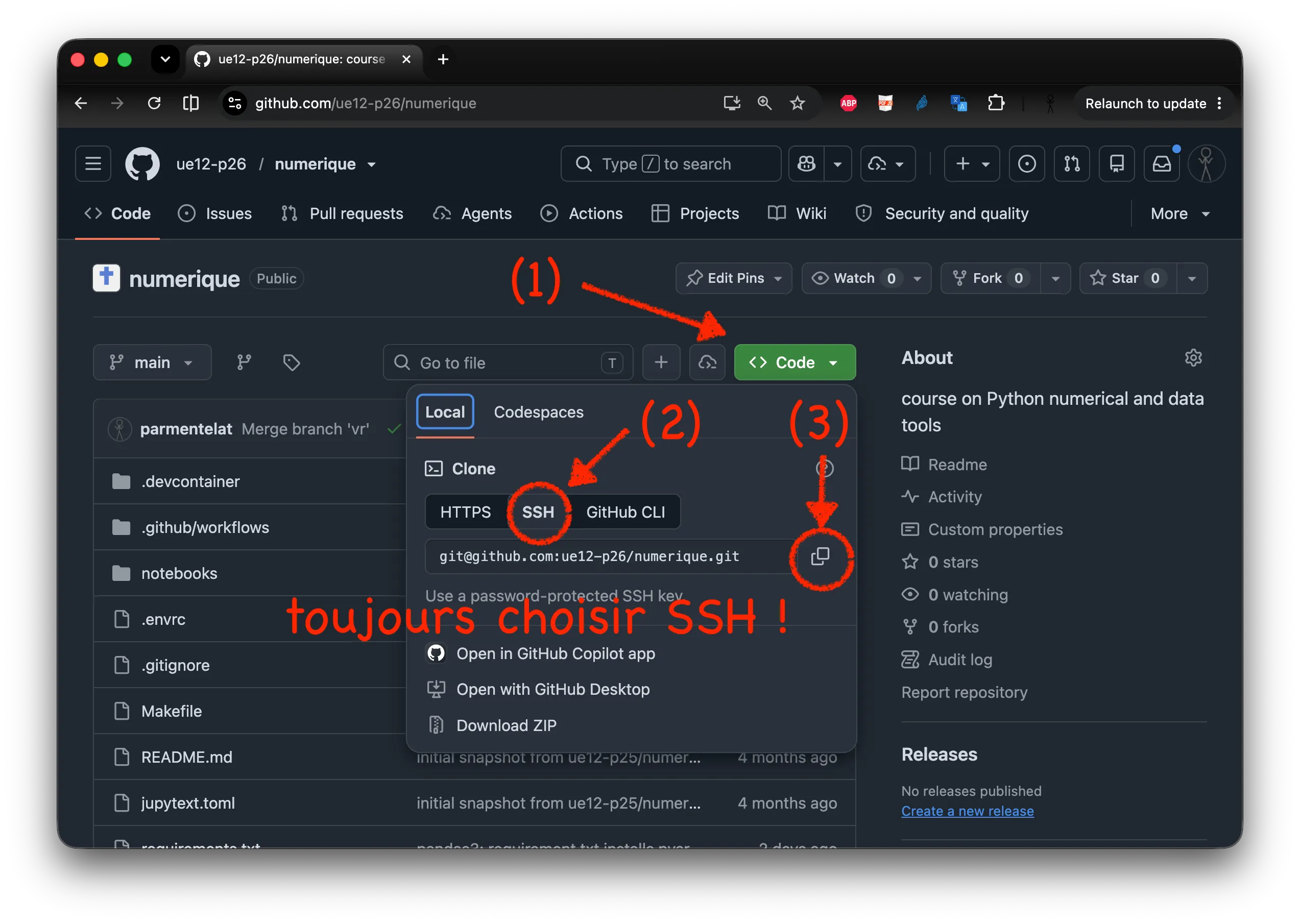Open the create new plus dropdown
The width and height of the screenshot is (1300, 924).
972,164
